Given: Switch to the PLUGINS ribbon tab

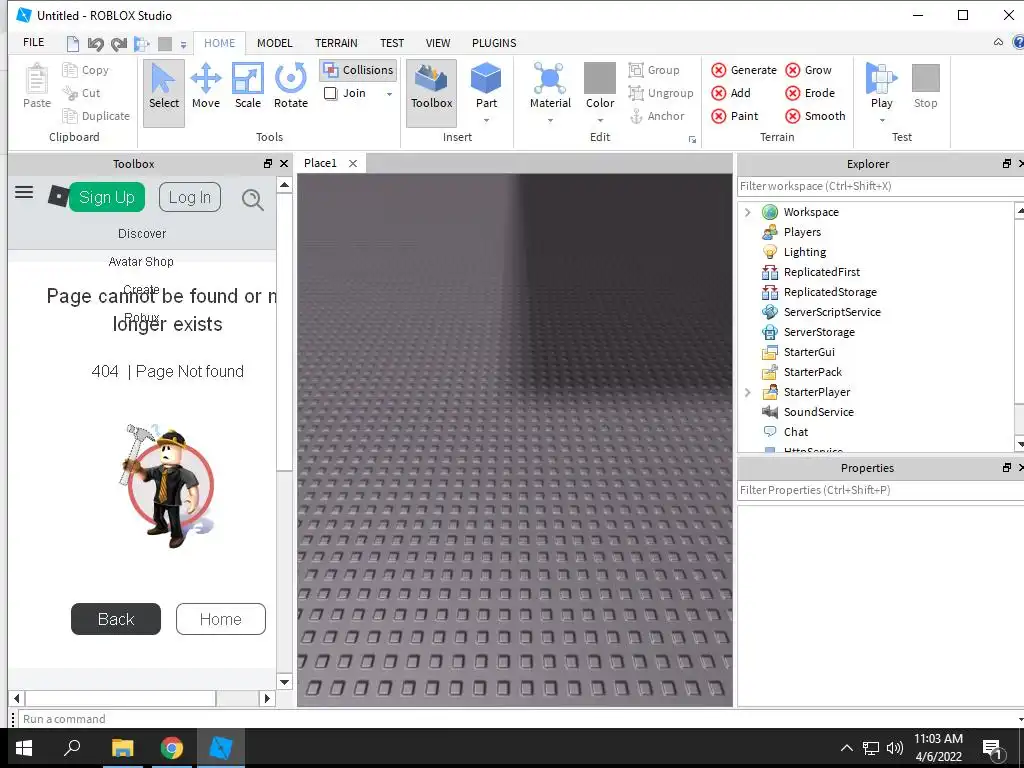Looking at the screenshot, I should tap(494, 43).
